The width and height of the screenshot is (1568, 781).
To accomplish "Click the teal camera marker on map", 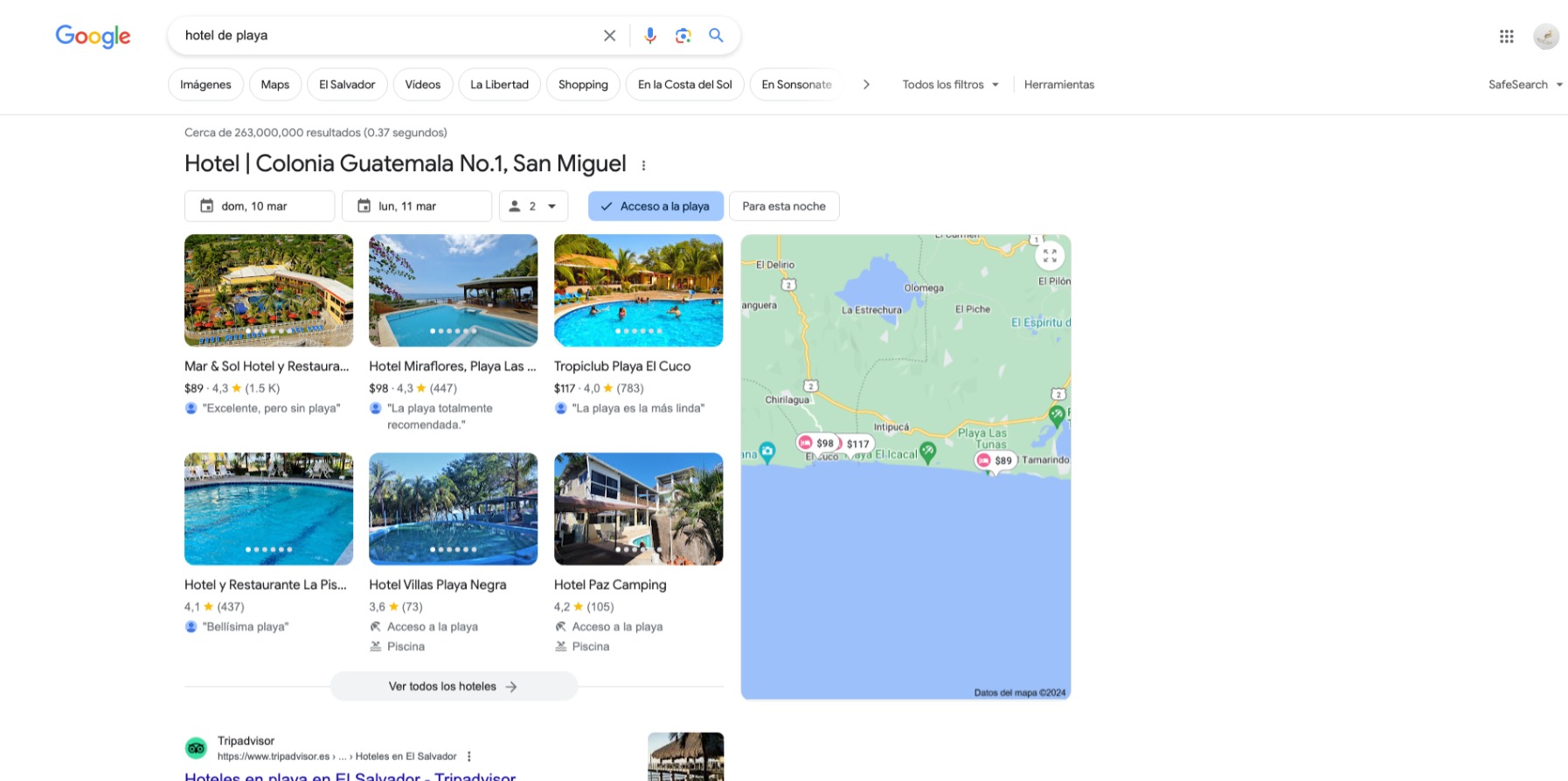I will [x=767, y=452].
